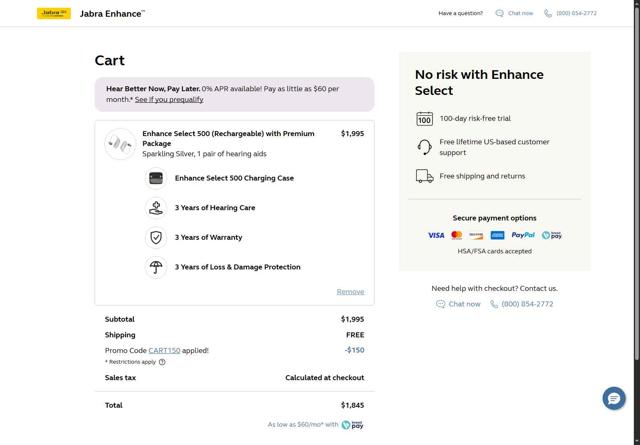Click the As low as $60/mo text
The width and height of the screenshot is (640, 445).
point(303,425)
